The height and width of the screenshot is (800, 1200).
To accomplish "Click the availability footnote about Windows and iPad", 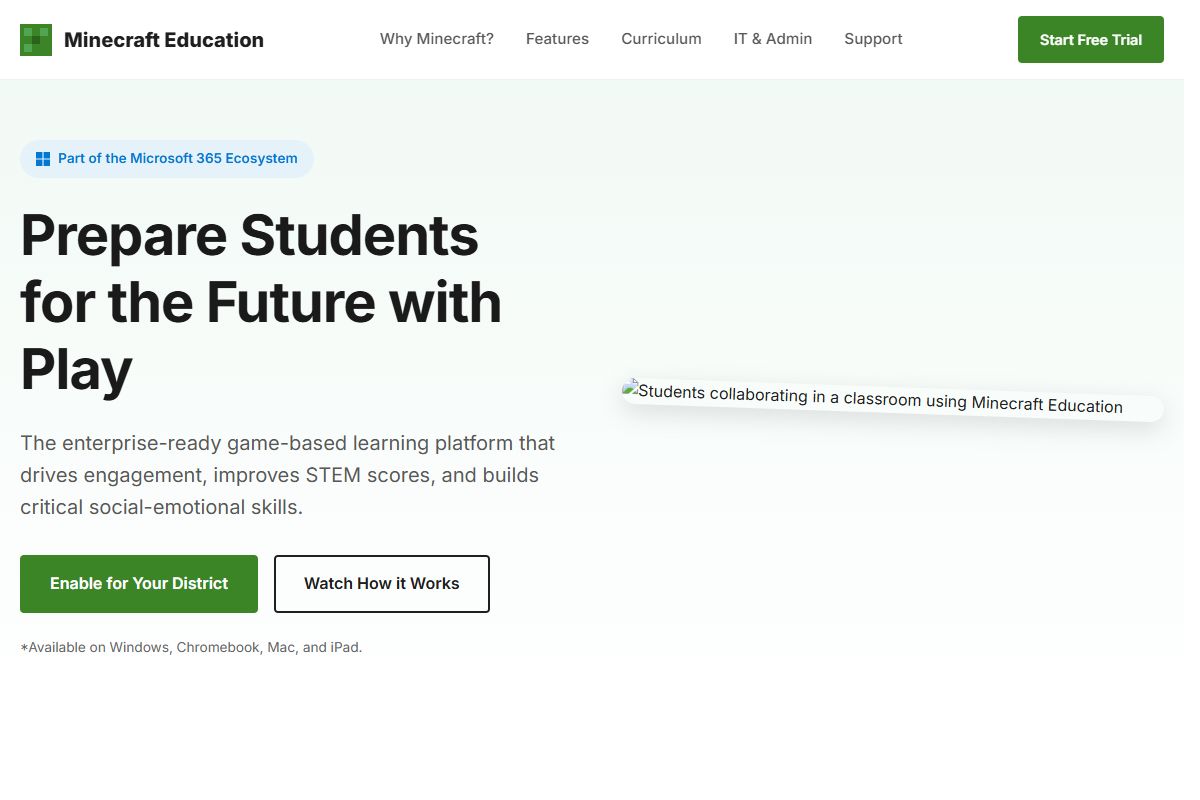I will pos(191,647).
